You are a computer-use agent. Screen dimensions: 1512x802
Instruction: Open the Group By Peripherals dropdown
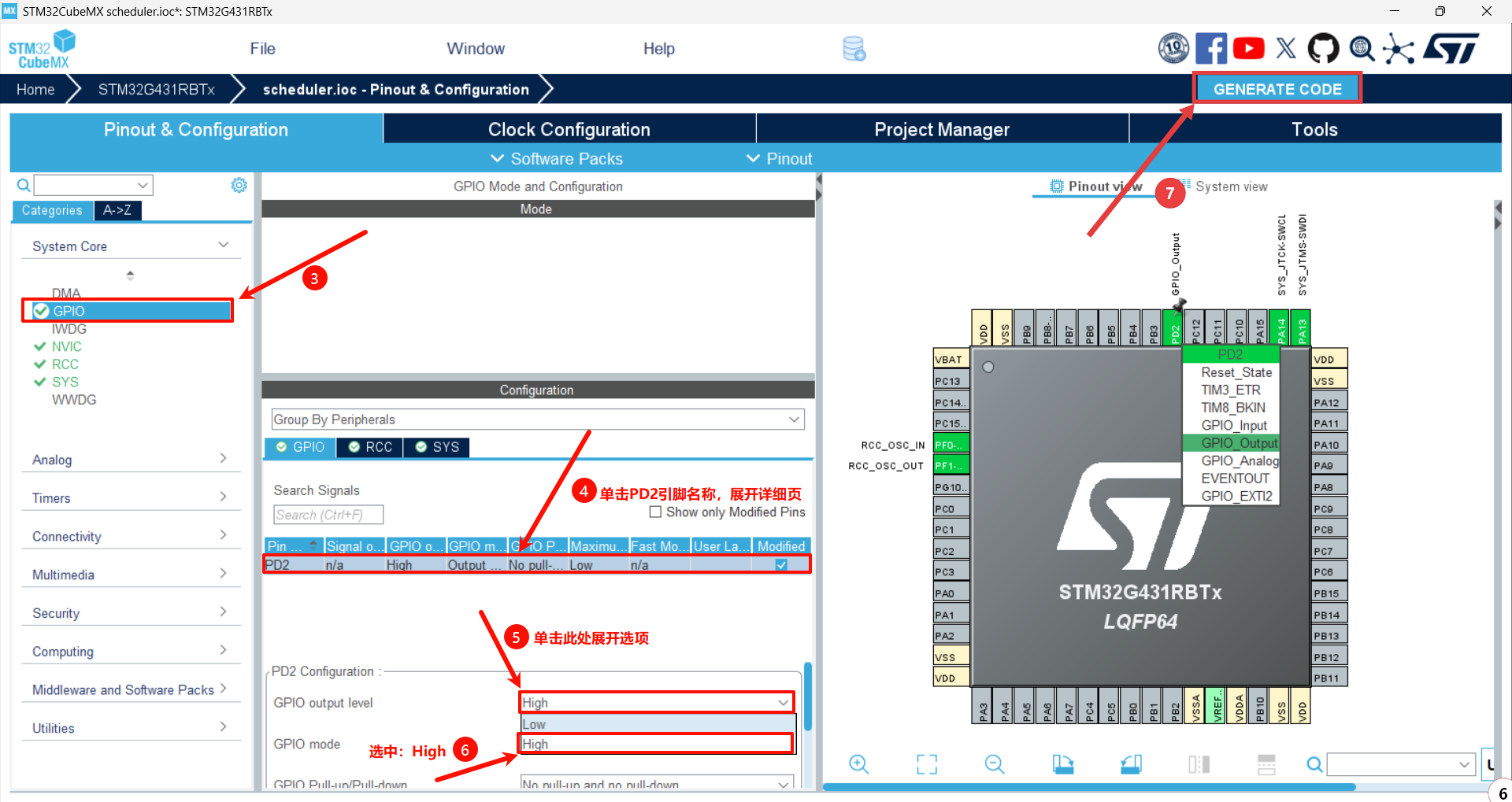(538, 419)
